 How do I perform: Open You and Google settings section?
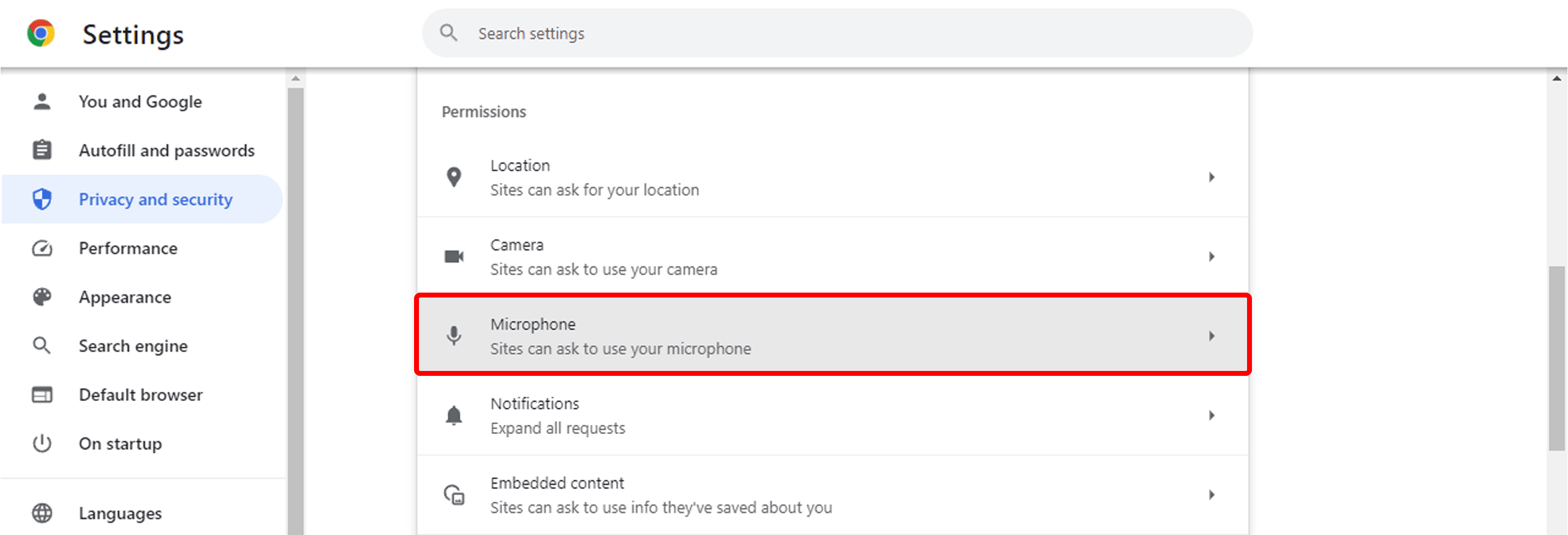pyautogui.click(x=140, y=102)
